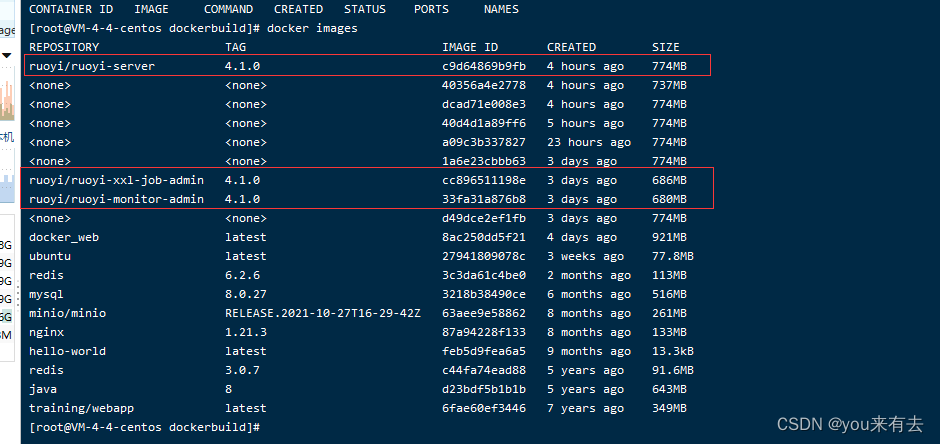
Task: Select image ID d49dce2ef1fb
Action: click(x=484, y=218)
